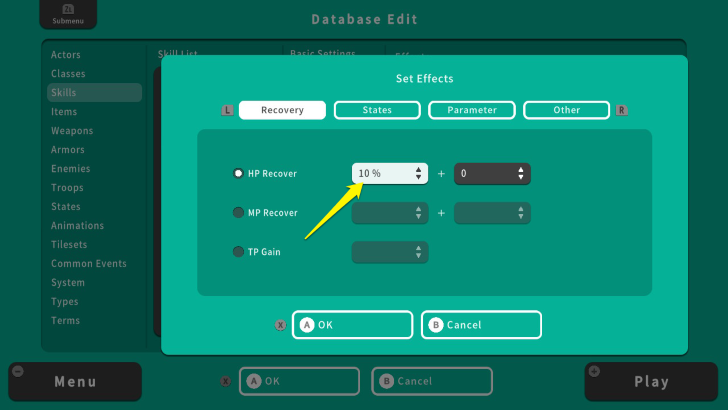Image resolution: width=728 pixels, height=410 pixels.
Task: Open Weapons in the database list
Action: pyautogui.click(x=72, y=131)
